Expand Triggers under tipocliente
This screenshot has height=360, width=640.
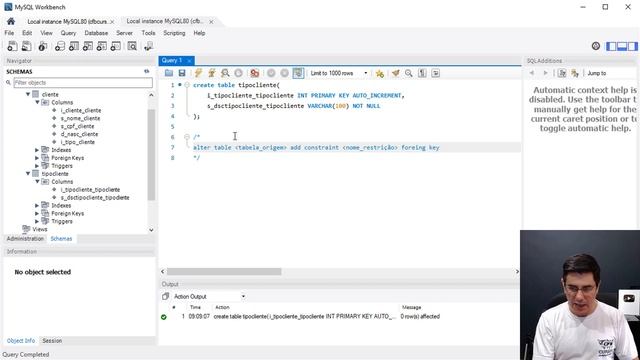click(x=37, y=221)
